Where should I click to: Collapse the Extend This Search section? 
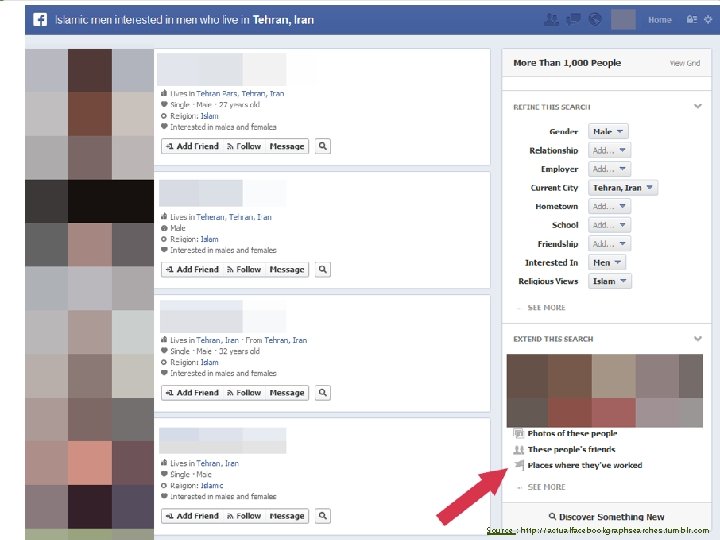click(x=698, y=339)
